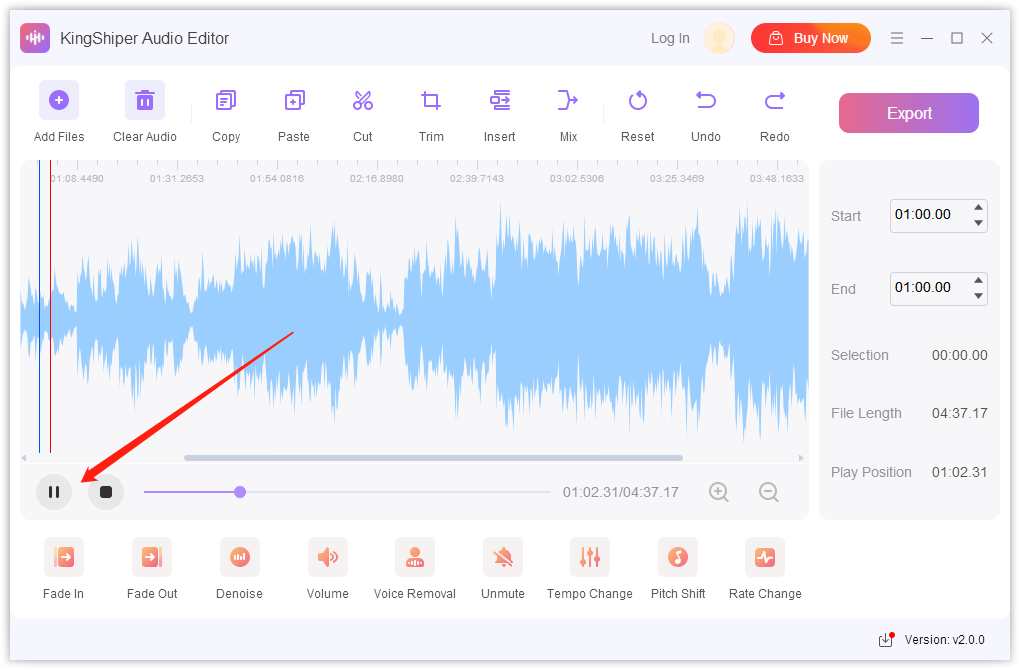
Task: Zoom out on the waveform
Action: (769, 492)
